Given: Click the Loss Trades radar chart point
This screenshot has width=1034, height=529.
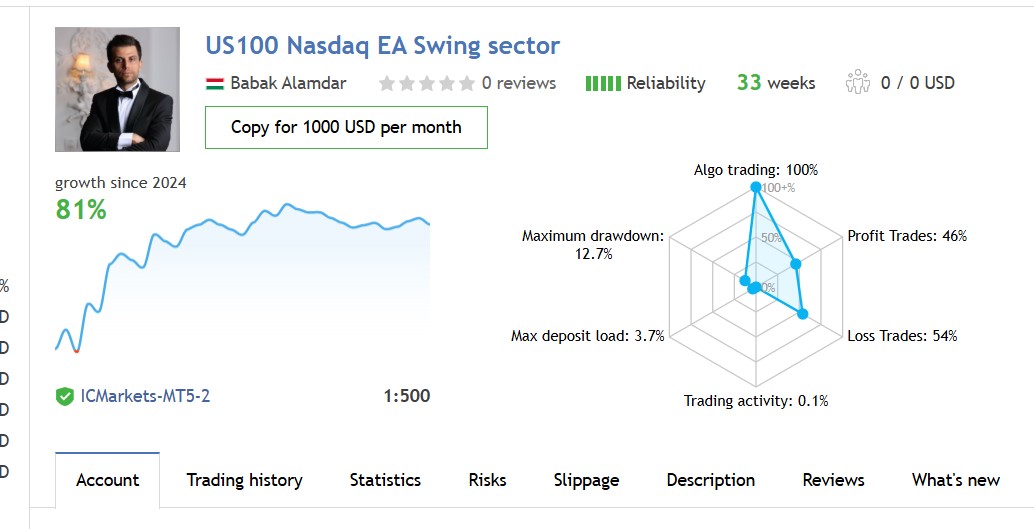Looking at the screenshot, I should pos(802,314).
